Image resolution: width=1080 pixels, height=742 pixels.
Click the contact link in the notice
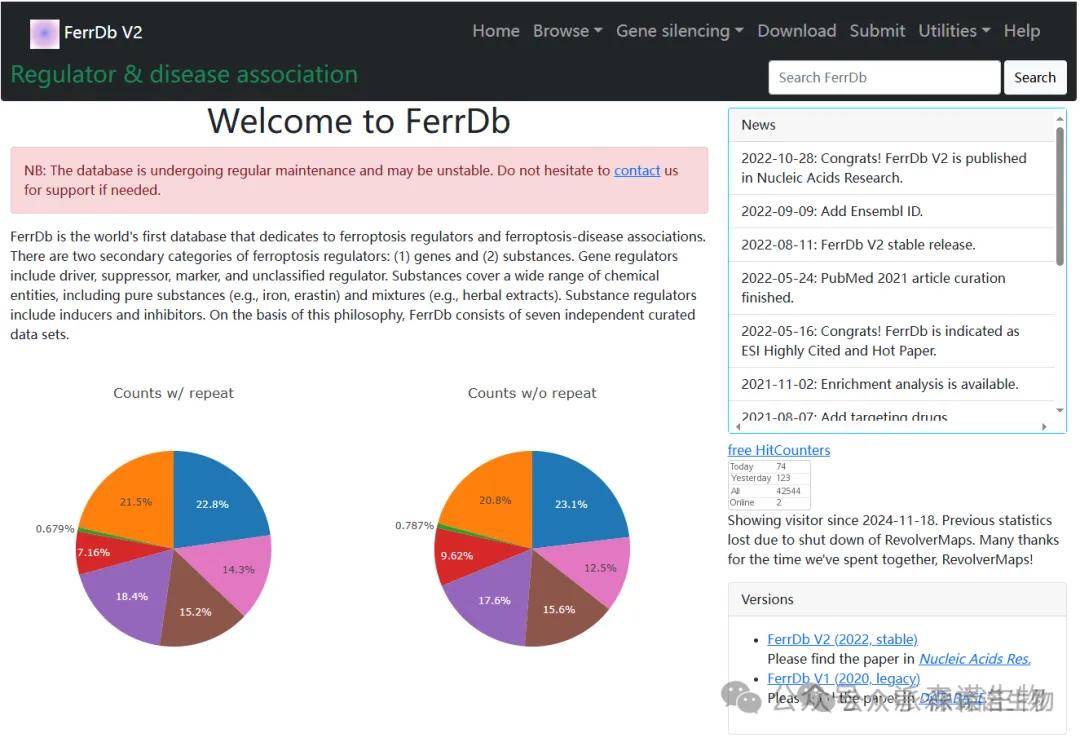(637, 171)
